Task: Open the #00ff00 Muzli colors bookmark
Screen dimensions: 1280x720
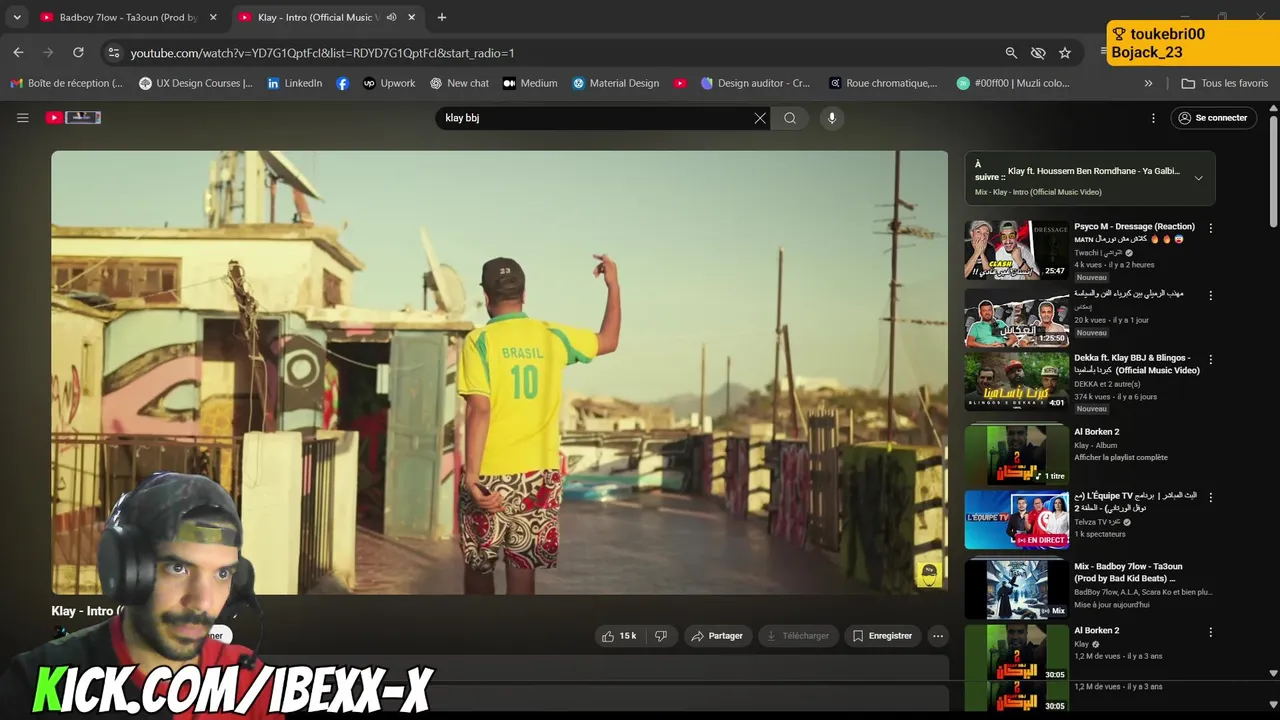Action: point(1013,84)
